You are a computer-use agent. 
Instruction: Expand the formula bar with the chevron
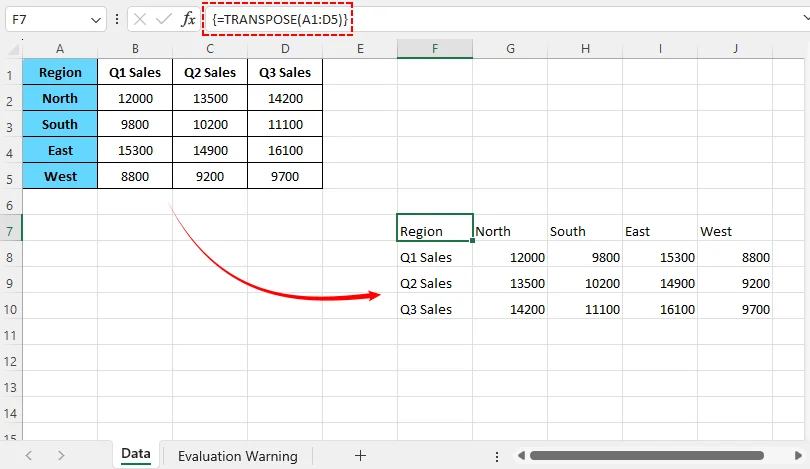[806, 18]
